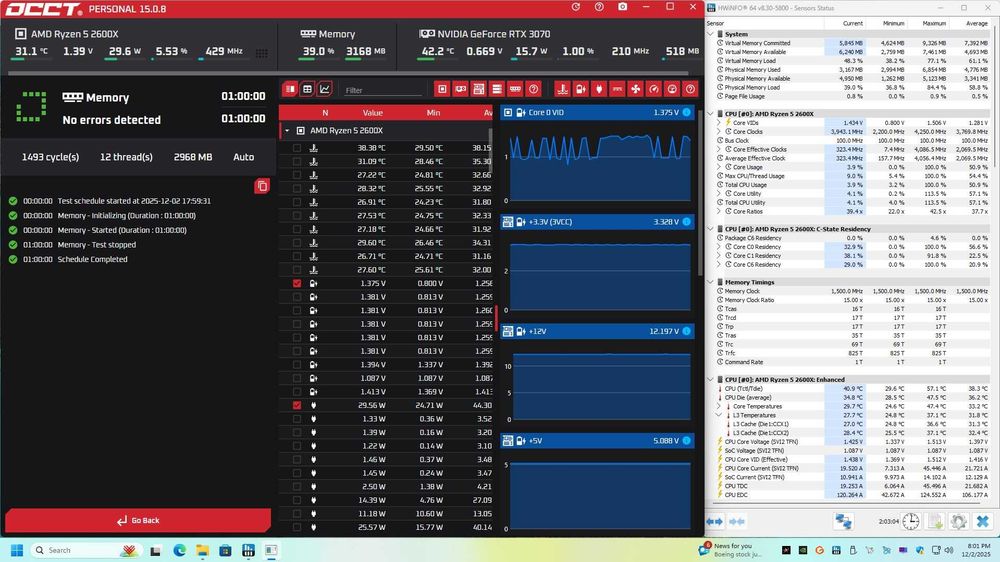This screenshot has height=562, width=1000.
Task: Open HWiNFO sensor settings gear
Action: [x=959, y=522]
